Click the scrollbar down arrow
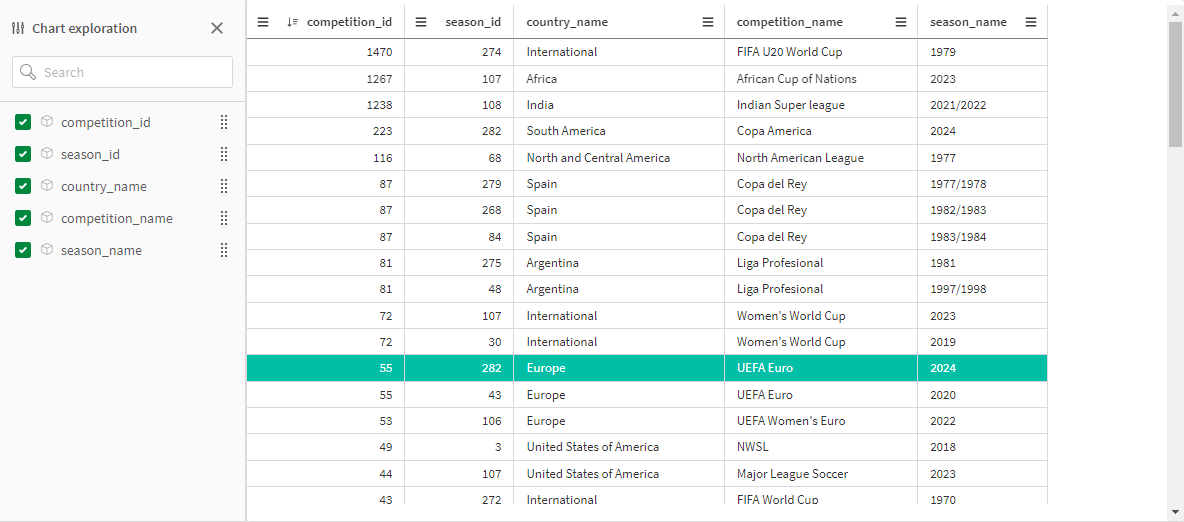The width and height of the screenshot is (1184, 522). click(1176, 512)
